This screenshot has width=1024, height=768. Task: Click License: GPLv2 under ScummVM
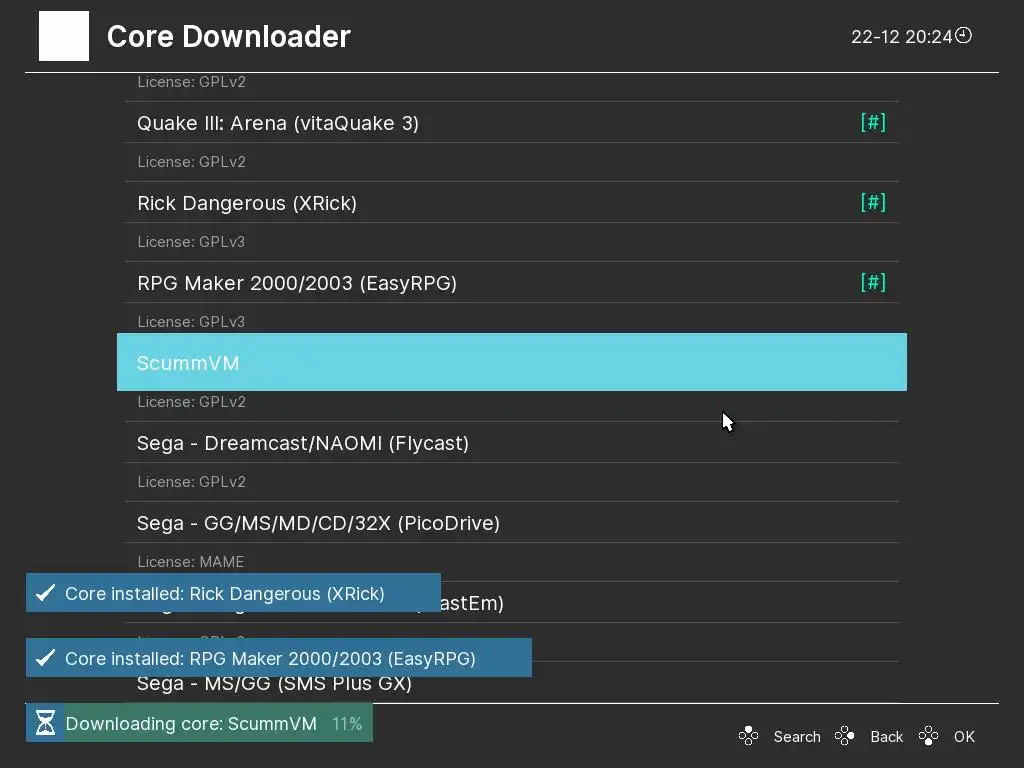(191, 402)
